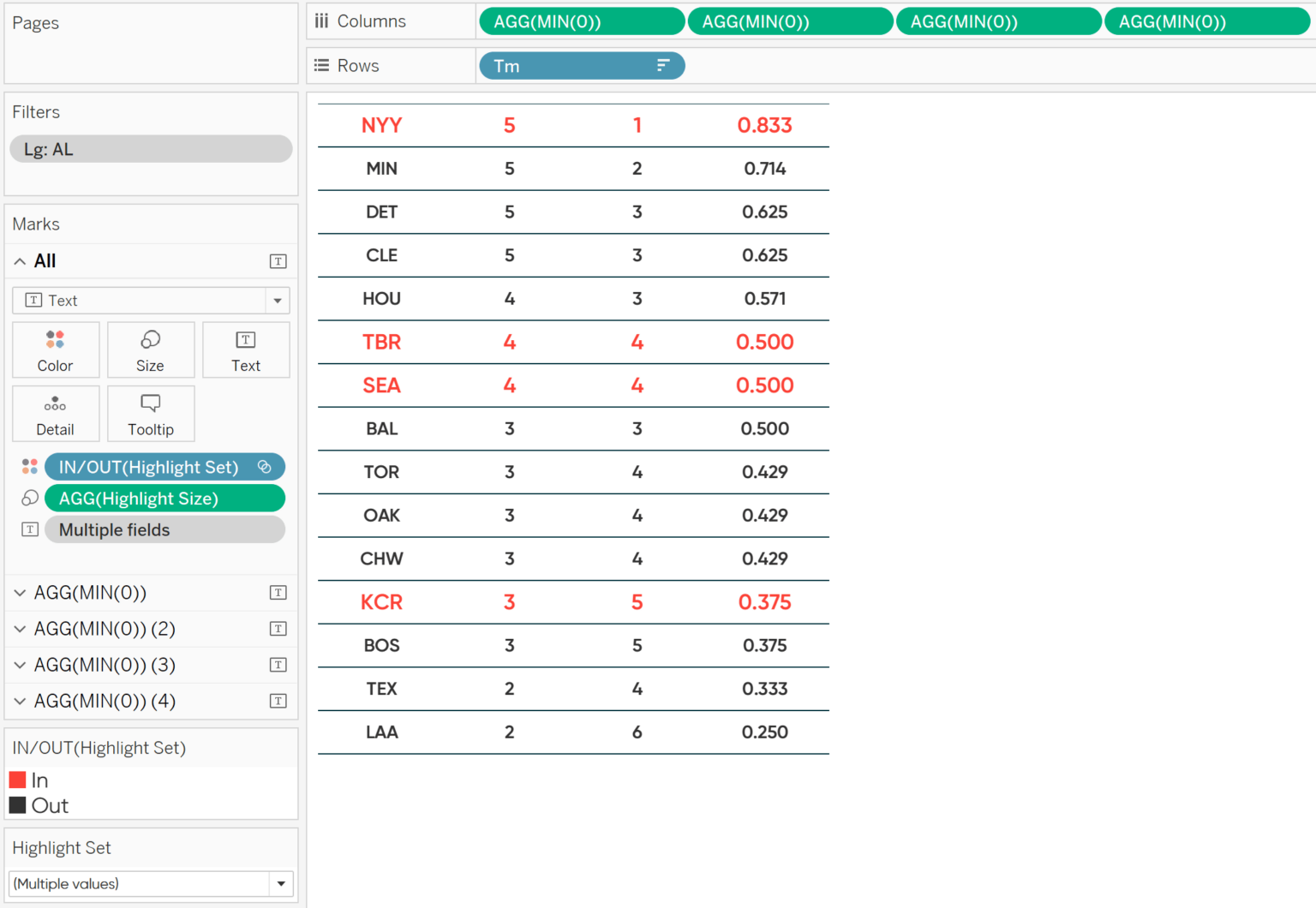Screen dimensions: 1316x908
Task: Open the Color property in the Marks card
Action: point(55,349)
